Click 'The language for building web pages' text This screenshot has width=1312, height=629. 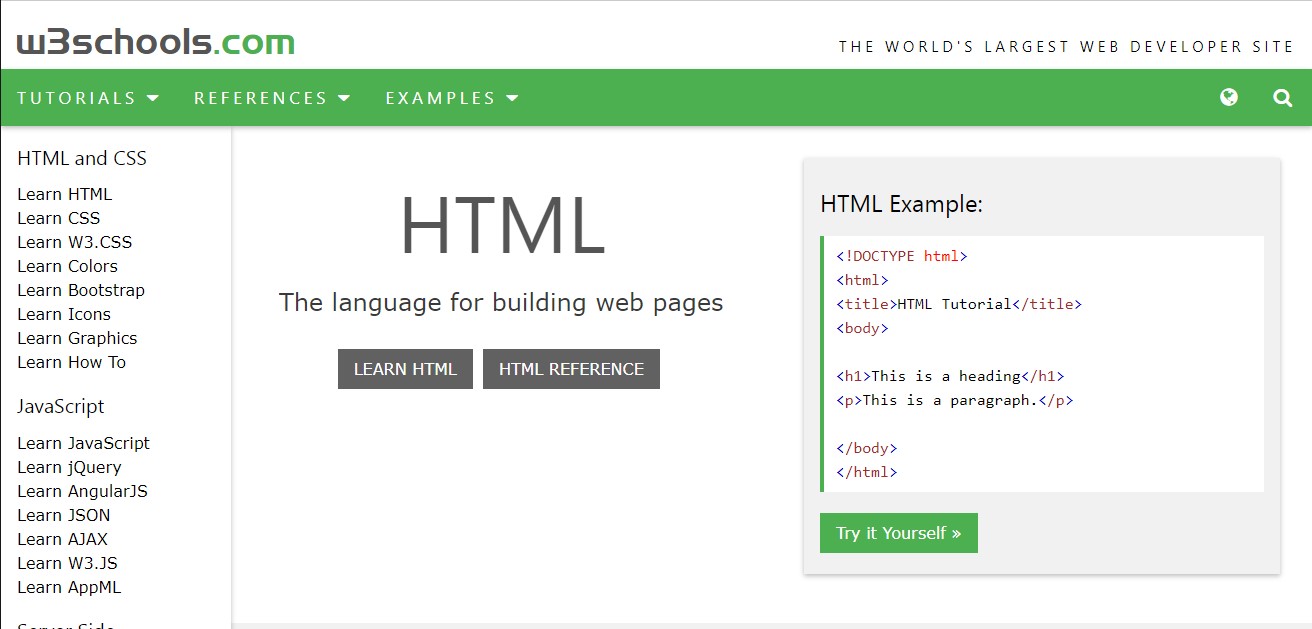click(x=501, y=302)
